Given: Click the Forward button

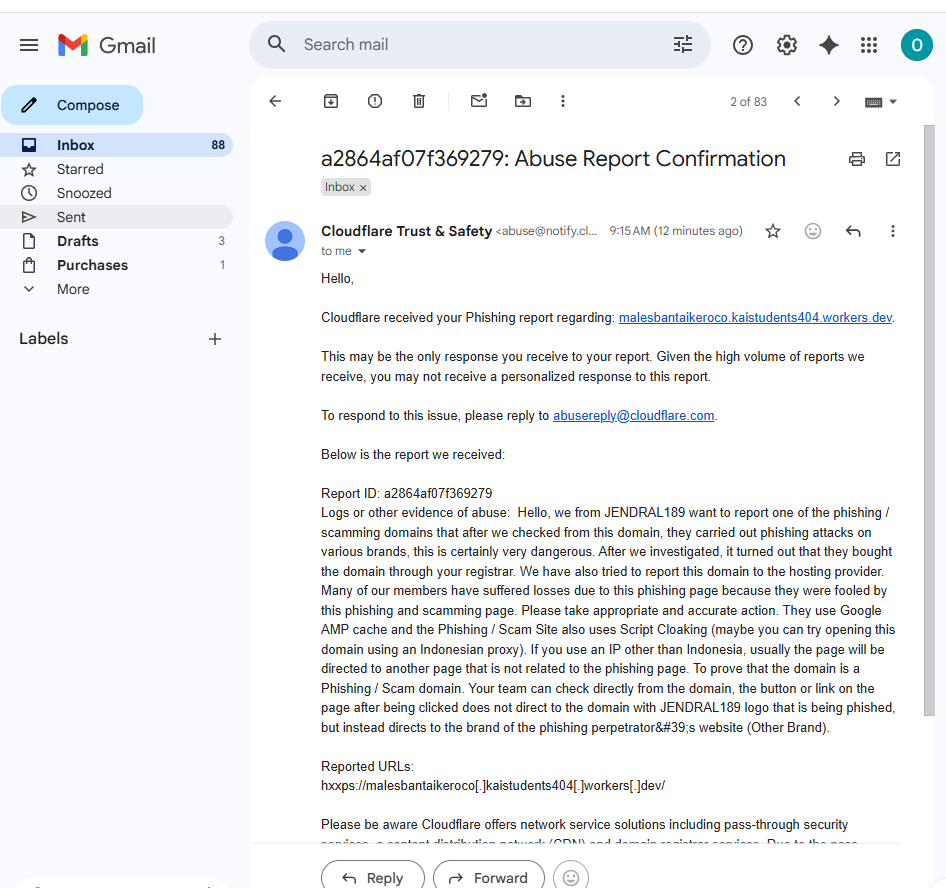Looking at the screenshot, I should pyautogui.click(x=489, y=877).
